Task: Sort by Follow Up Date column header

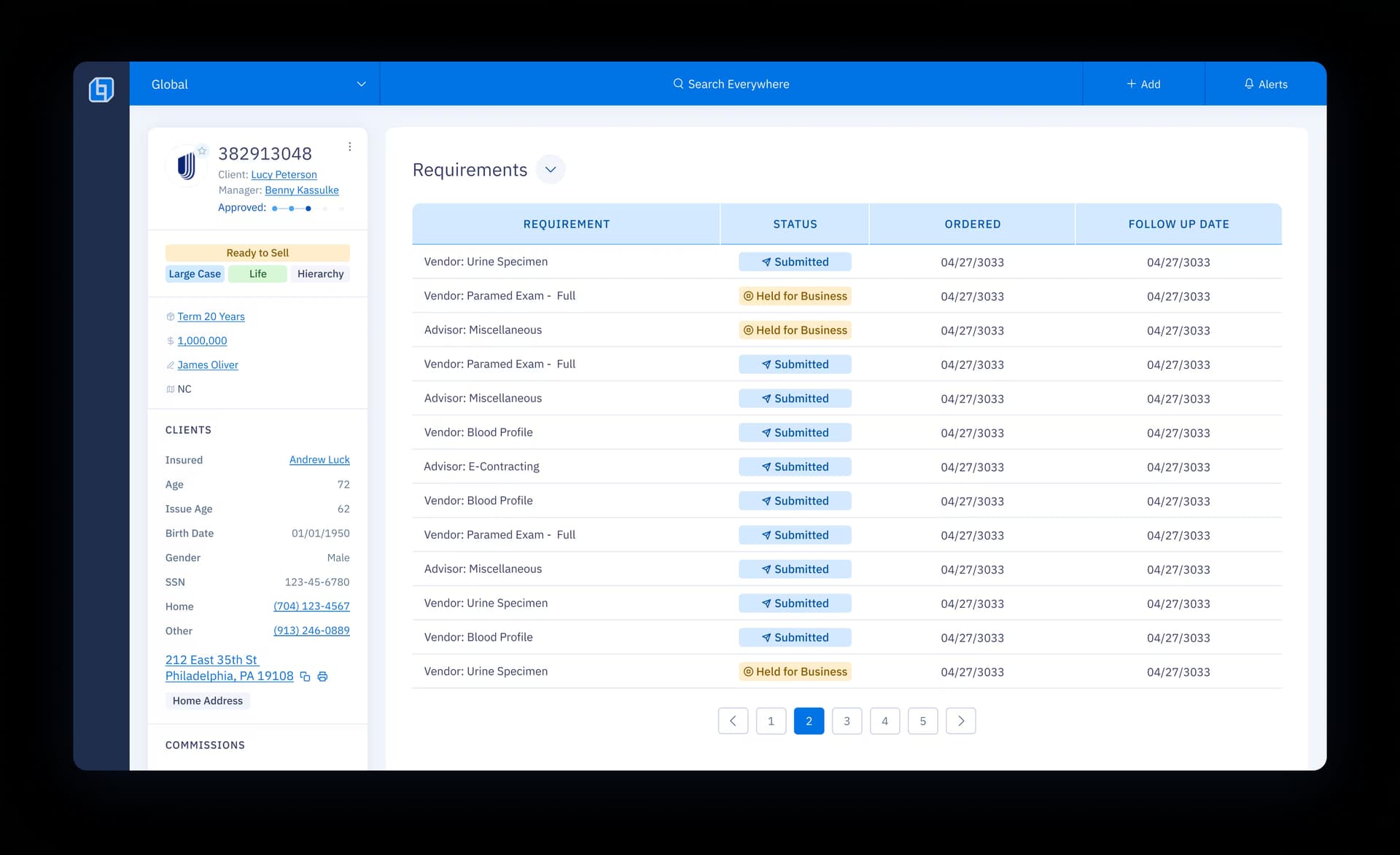Action: point(1178,225)
